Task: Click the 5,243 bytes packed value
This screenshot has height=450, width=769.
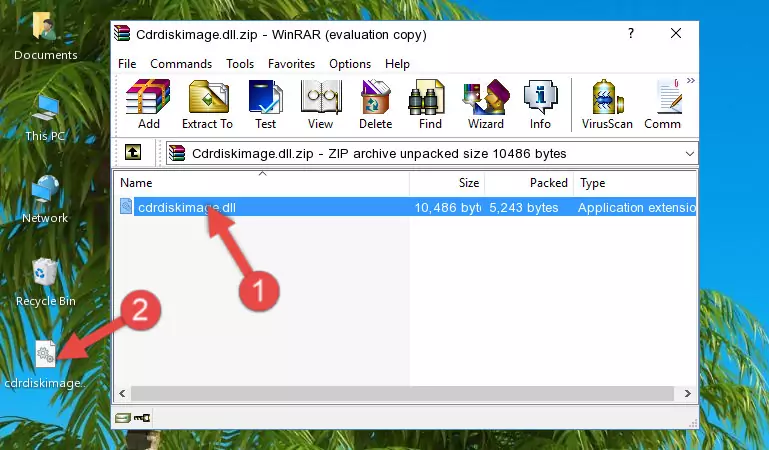Action: (x=523, y=208)
